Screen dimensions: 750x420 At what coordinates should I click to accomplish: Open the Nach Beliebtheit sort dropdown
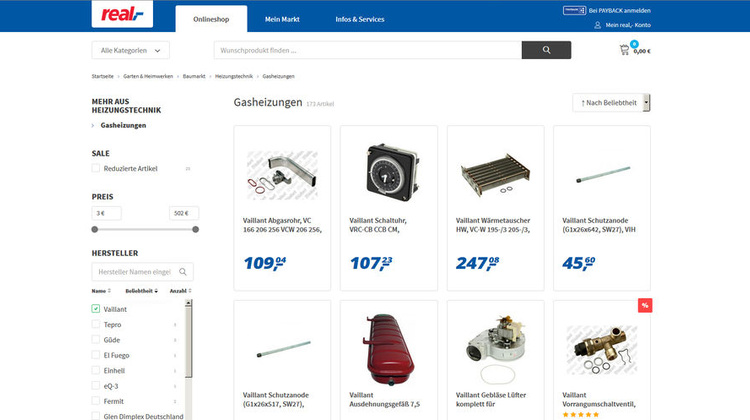(611, 102)
